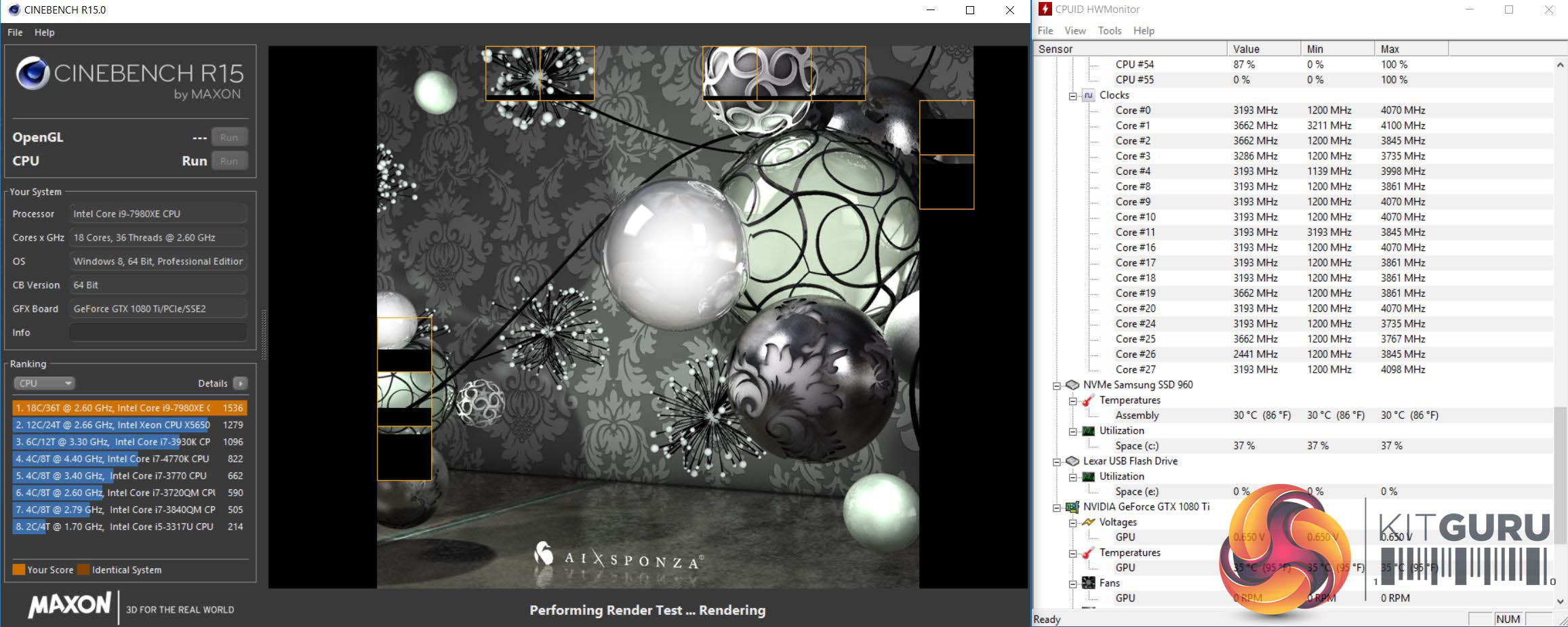Image resolution: width=1568 pixels, height=627 pixels.
Task: Open the File menu in Cinebench
Action: tap(15, 33)
